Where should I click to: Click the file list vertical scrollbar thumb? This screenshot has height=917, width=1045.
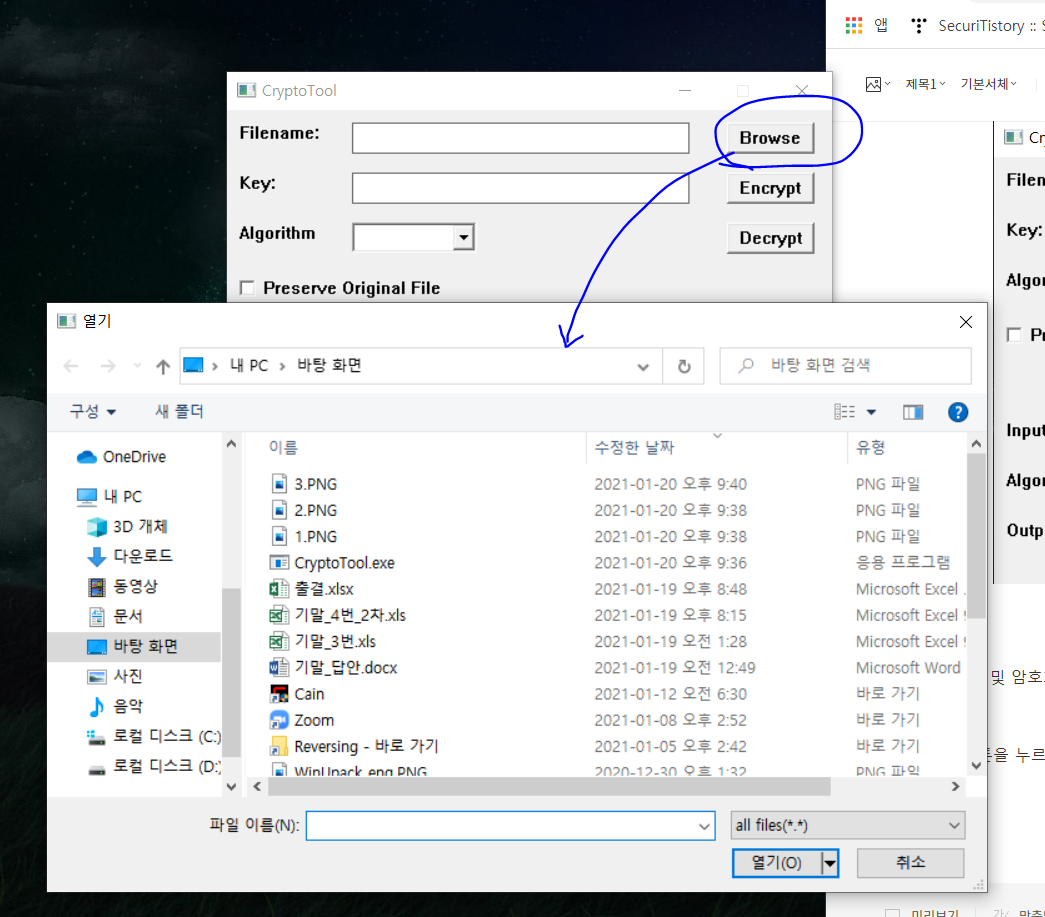point(976,536)
